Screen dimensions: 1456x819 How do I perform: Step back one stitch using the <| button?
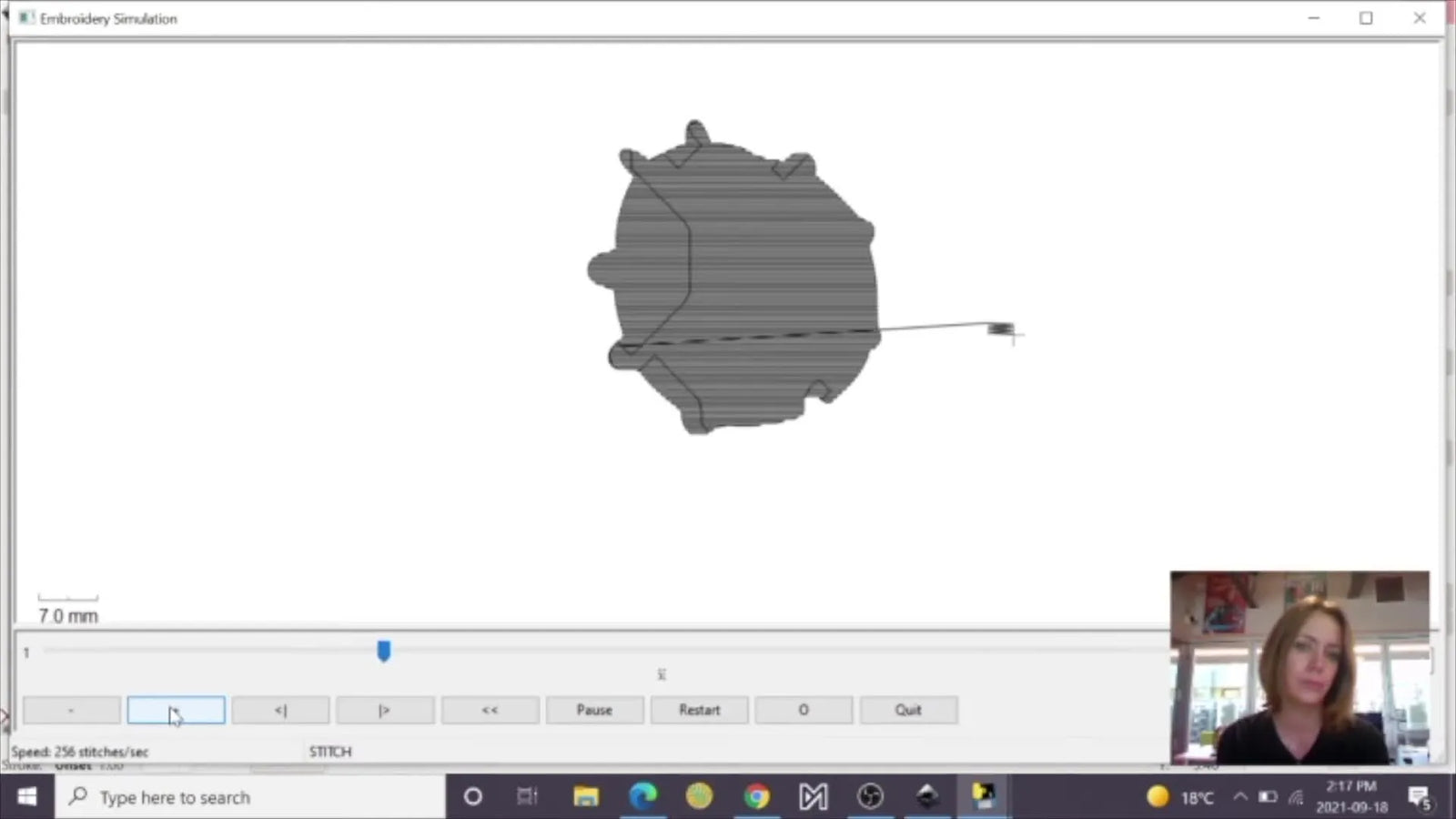280,710
